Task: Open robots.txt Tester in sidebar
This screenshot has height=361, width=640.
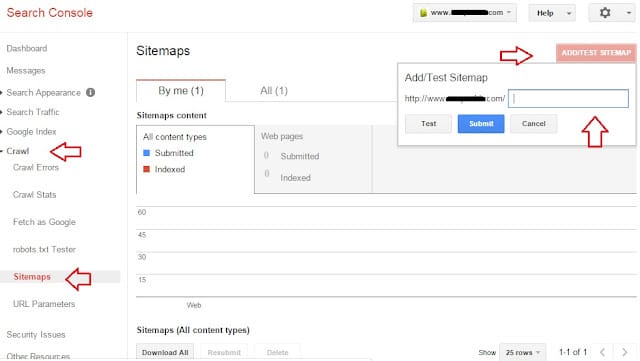Action: click(44, 249)
